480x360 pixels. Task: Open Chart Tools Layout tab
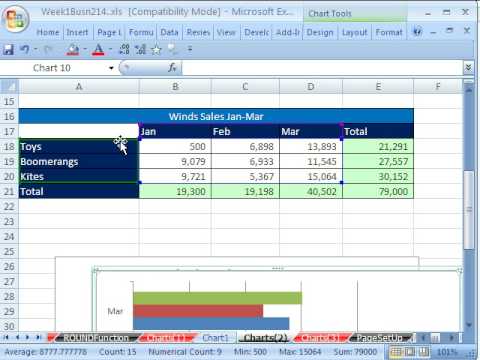click(354, 32)
